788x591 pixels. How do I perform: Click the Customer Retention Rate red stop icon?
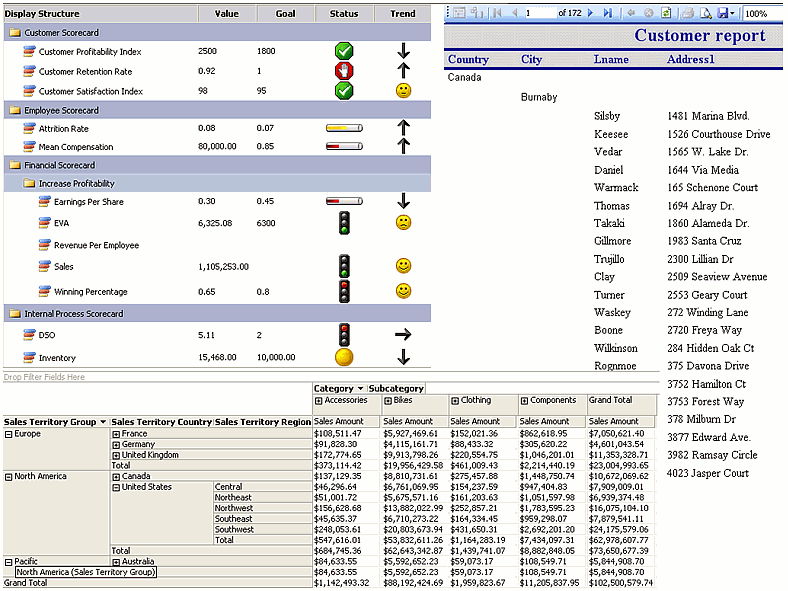pos(344,71)
